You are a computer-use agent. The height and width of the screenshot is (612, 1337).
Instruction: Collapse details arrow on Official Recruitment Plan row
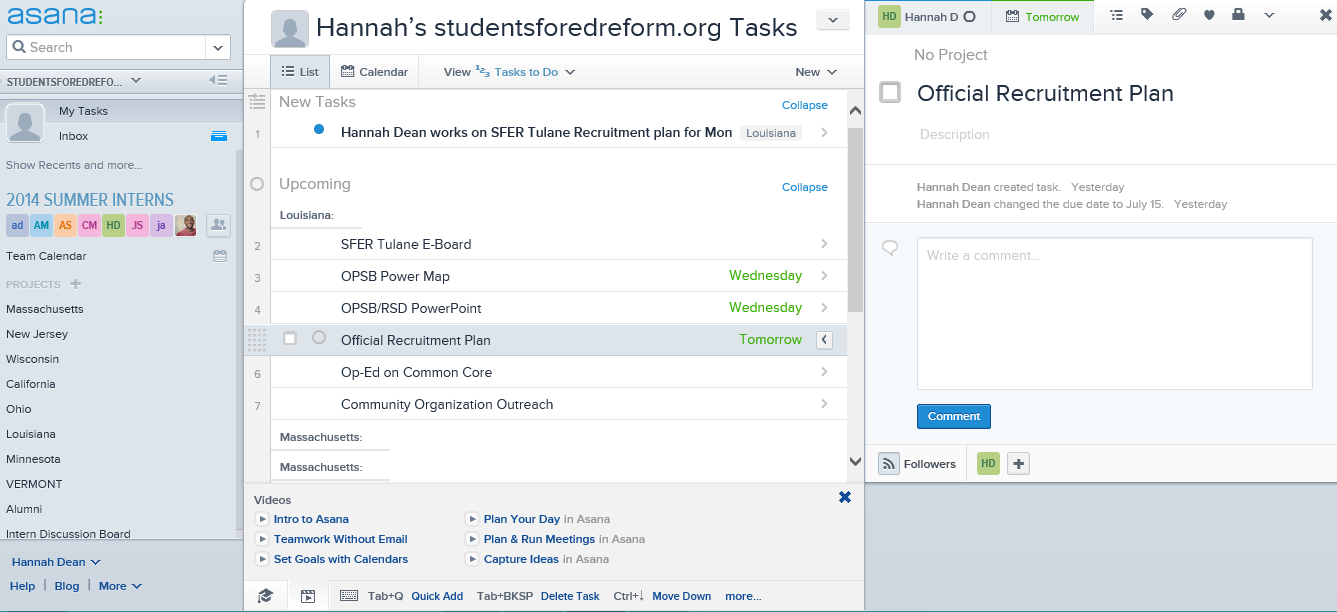click(824, 340)
